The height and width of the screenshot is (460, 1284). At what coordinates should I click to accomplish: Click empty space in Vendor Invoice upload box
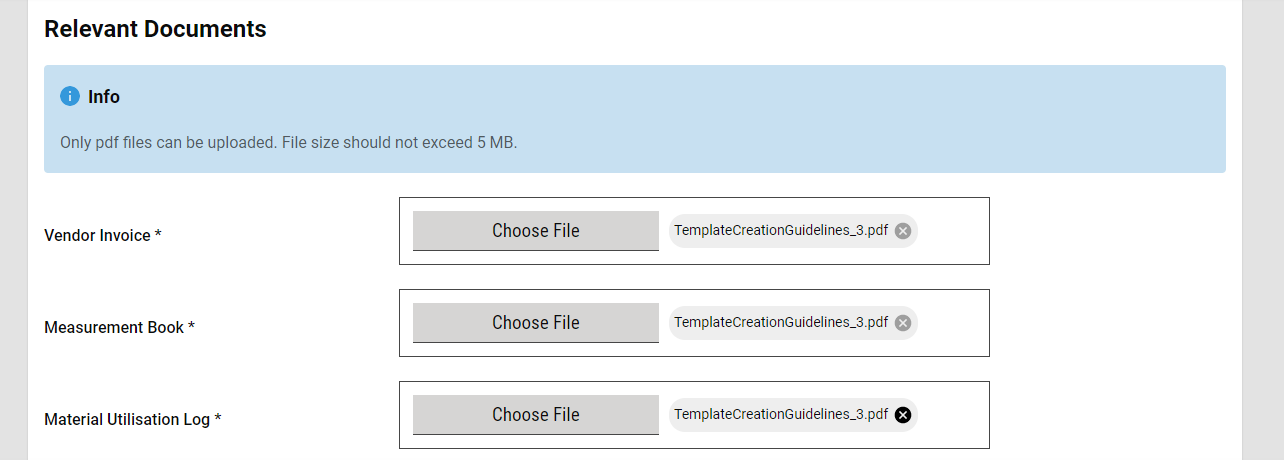coord(953,231)
